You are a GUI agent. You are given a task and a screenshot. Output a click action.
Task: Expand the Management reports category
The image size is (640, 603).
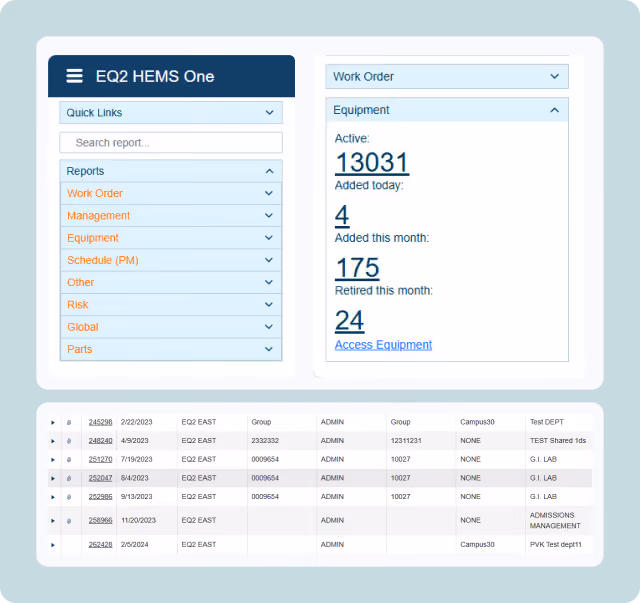tap(171, 216)
